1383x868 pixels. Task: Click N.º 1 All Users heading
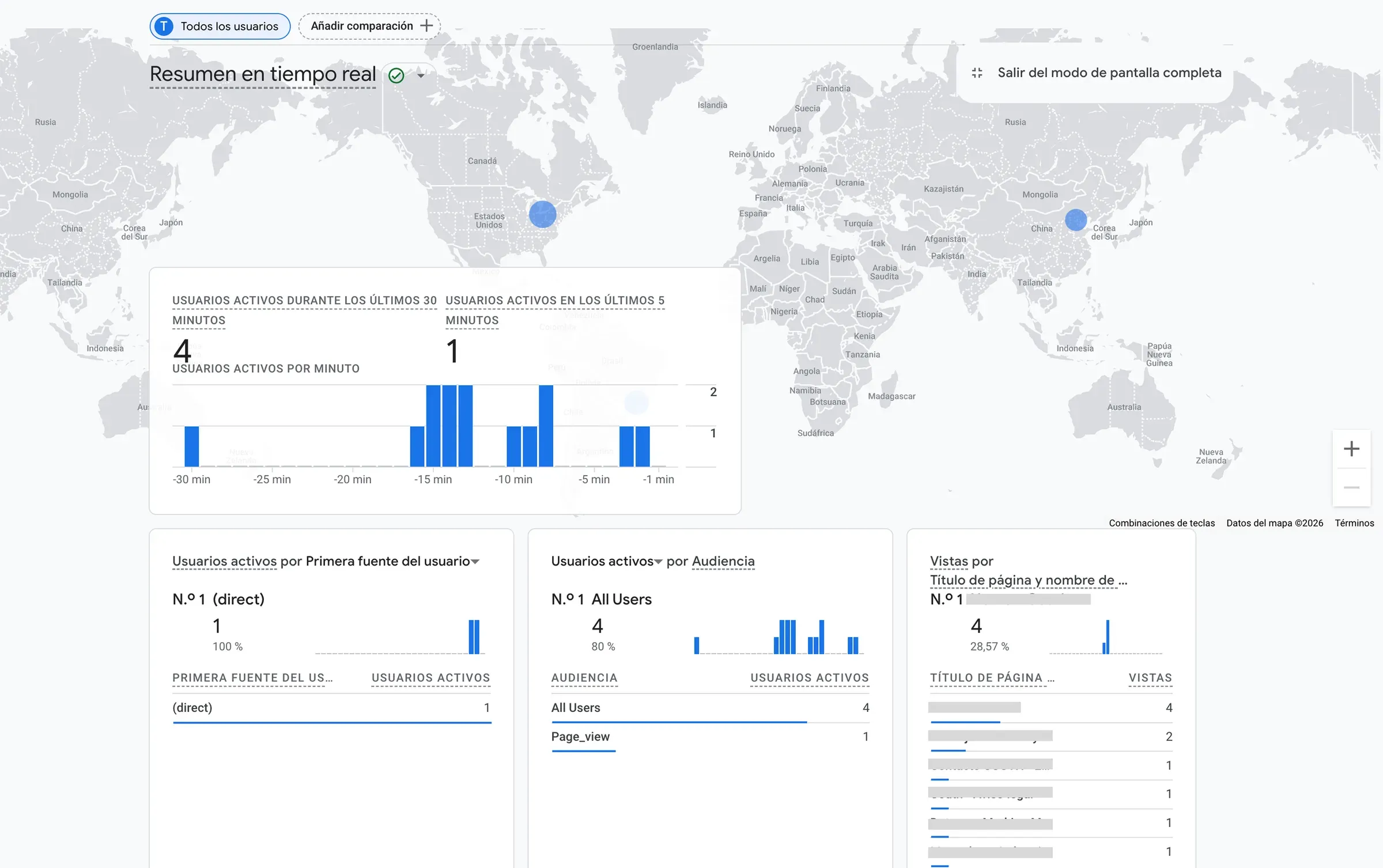[602, 599]
